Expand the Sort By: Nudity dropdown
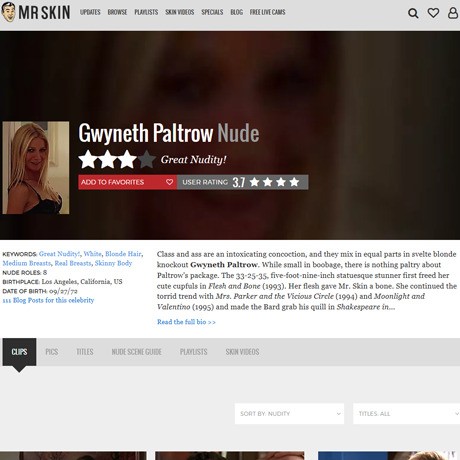 289,414
